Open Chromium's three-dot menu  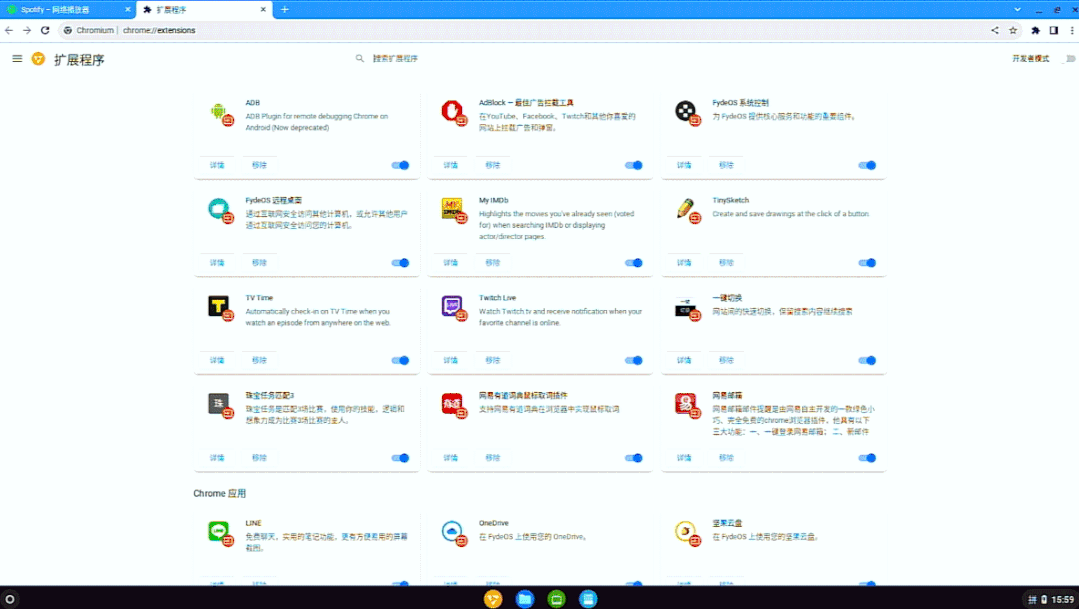[1071, 30]
